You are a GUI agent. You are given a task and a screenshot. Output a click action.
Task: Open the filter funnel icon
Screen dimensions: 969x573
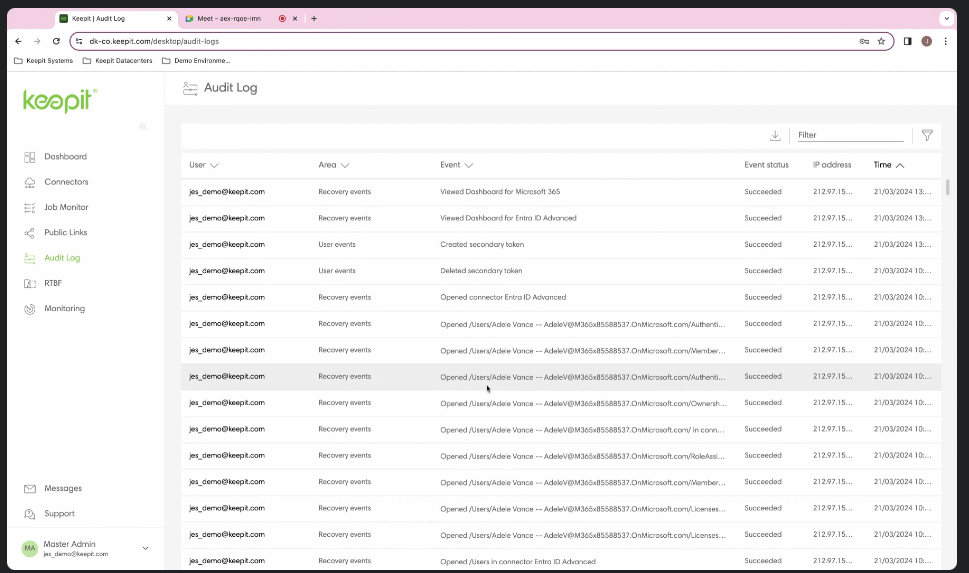927,135
